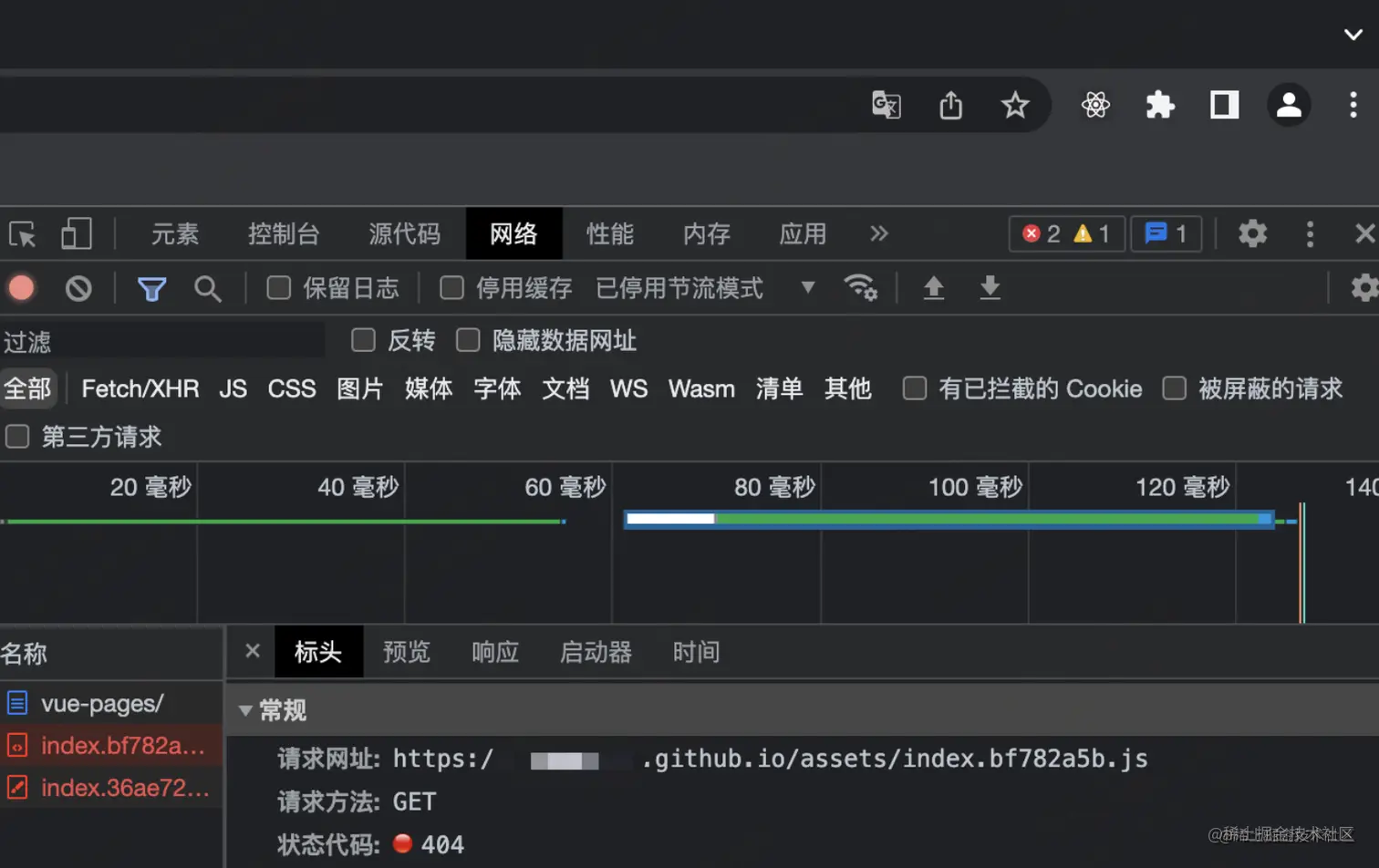Filter requests by 清单

[779, 388]
